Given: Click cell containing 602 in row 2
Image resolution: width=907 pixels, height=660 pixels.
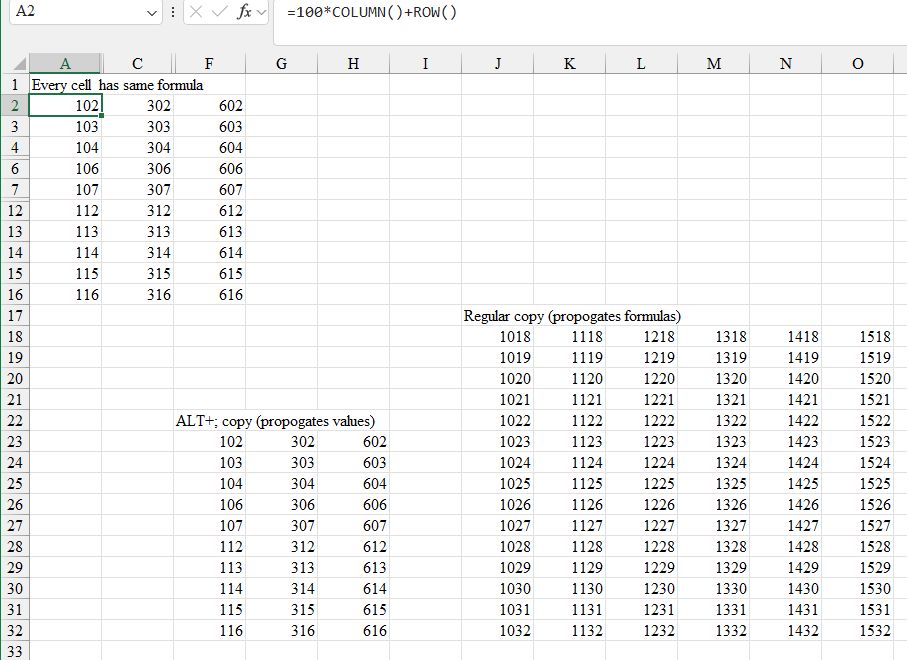Looking at the screenshot, I should point(209,105).
